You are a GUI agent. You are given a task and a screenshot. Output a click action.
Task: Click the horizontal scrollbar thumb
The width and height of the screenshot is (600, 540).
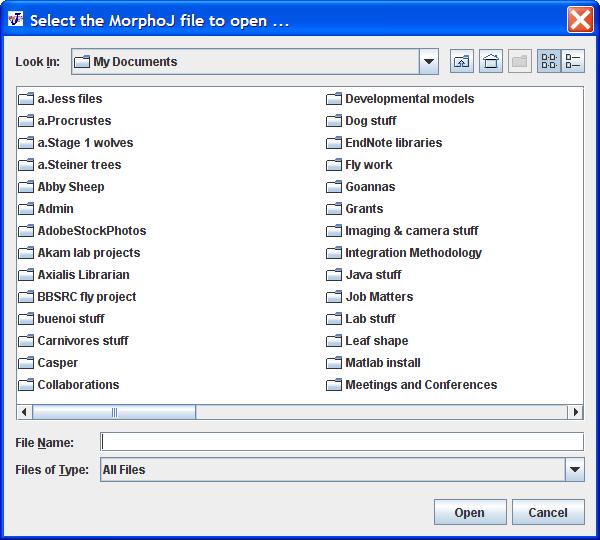[x=114, y=412]
